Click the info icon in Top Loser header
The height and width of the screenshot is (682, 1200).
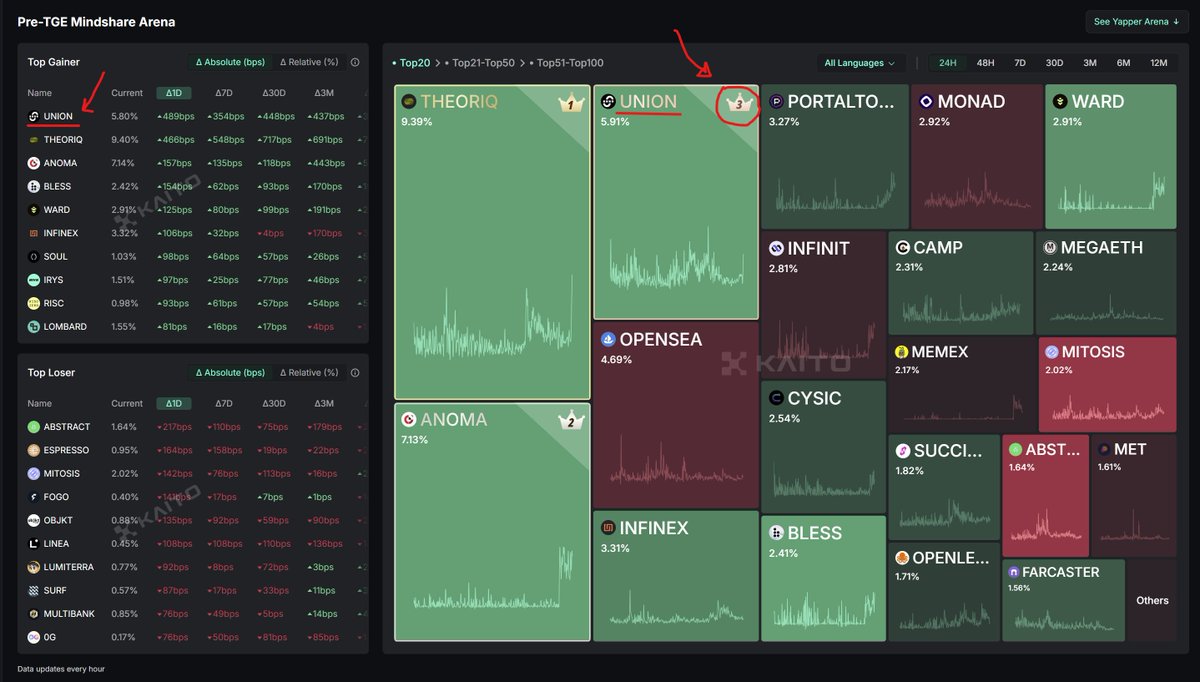point(355,373)
